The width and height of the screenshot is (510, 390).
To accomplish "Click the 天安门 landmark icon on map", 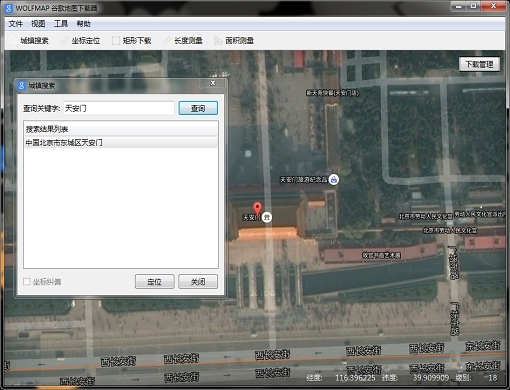I will pyautogui.click(x=266, y=217).
